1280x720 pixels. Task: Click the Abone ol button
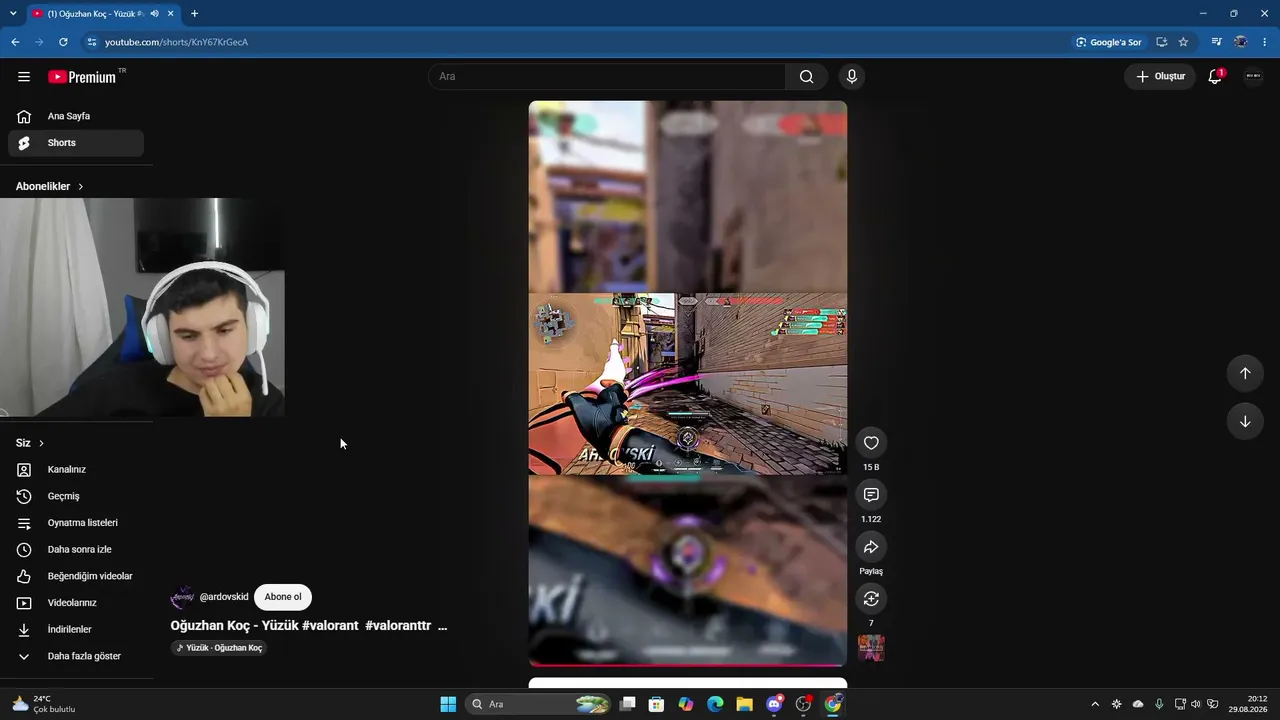[283, 597]
